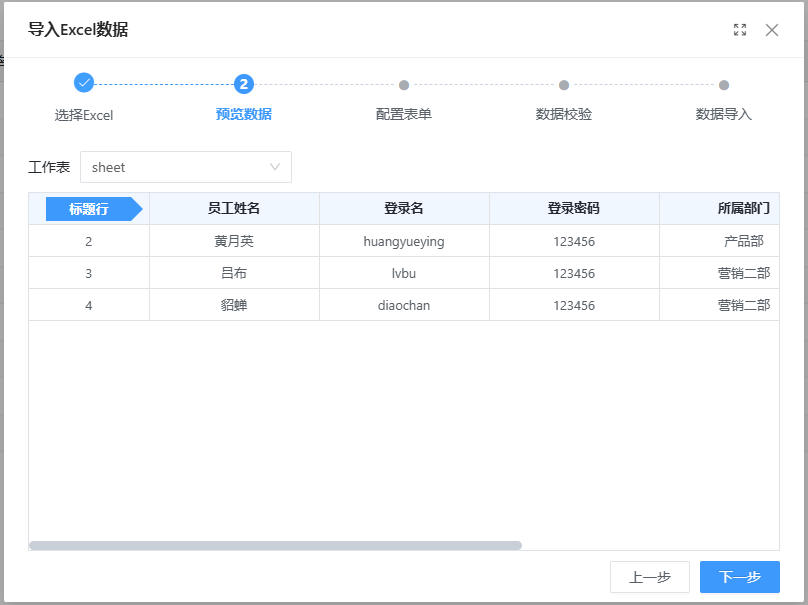808x605 pixels.
Task: Click the 数据校验 step dot
Action: [564, 85]
